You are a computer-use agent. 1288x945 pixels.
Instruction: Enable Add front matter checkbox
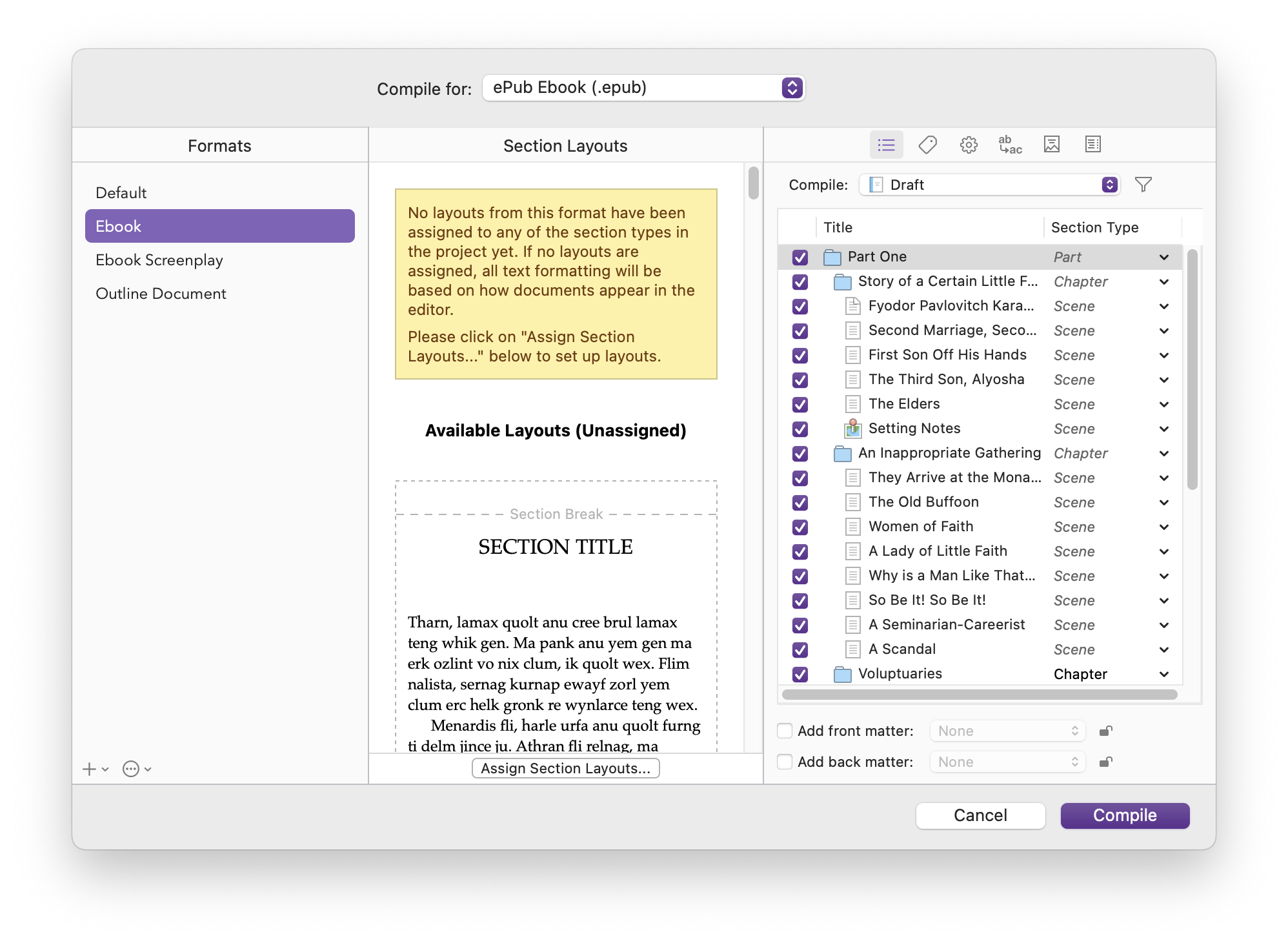(785, 731)
